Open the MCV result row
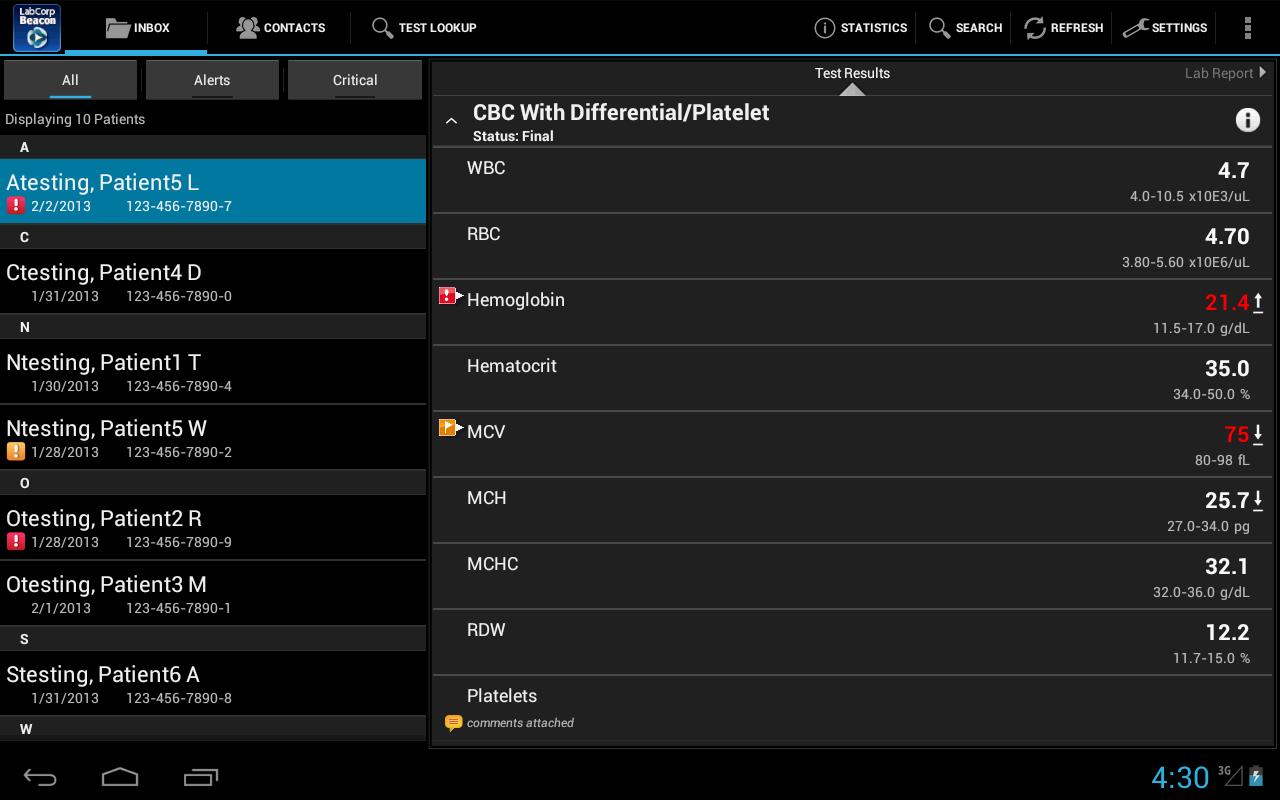The width and height of the screenshot is (1280, 800). coord(852,444)
